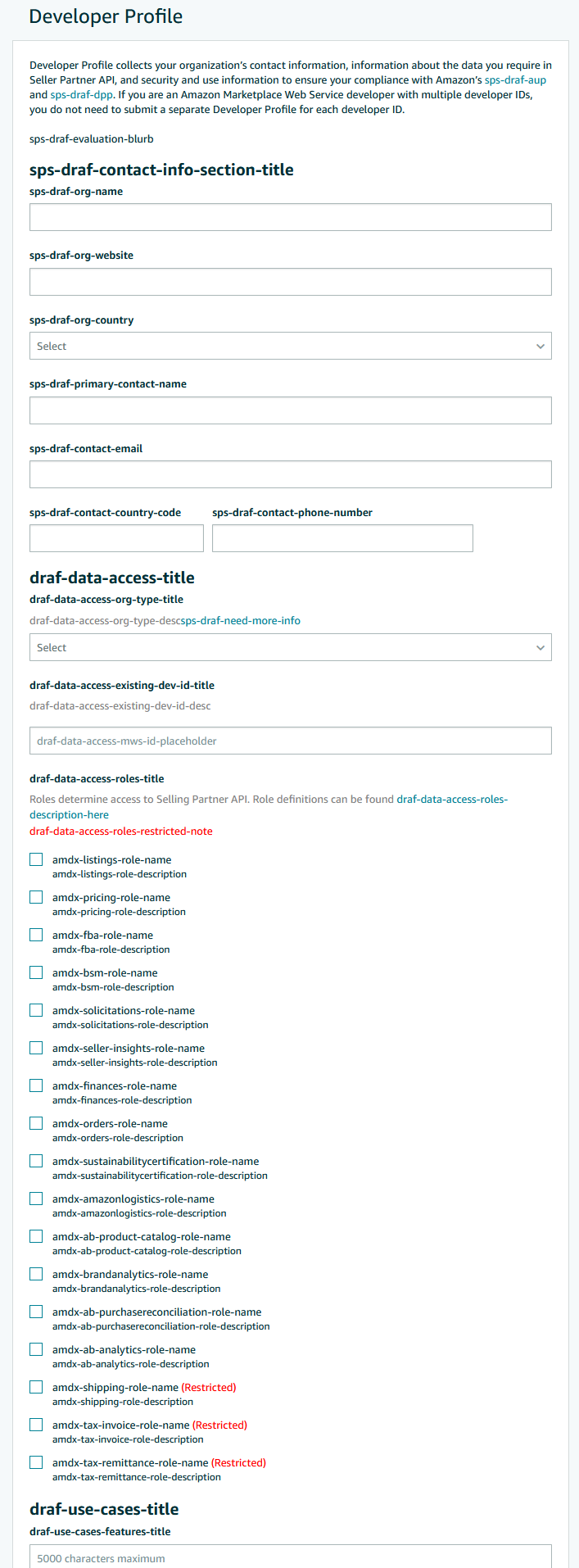This screenshot has width=579, height=1568.
Task: Check the restricted amdx-shipping-role-name option
Action: pos(36,1386)
